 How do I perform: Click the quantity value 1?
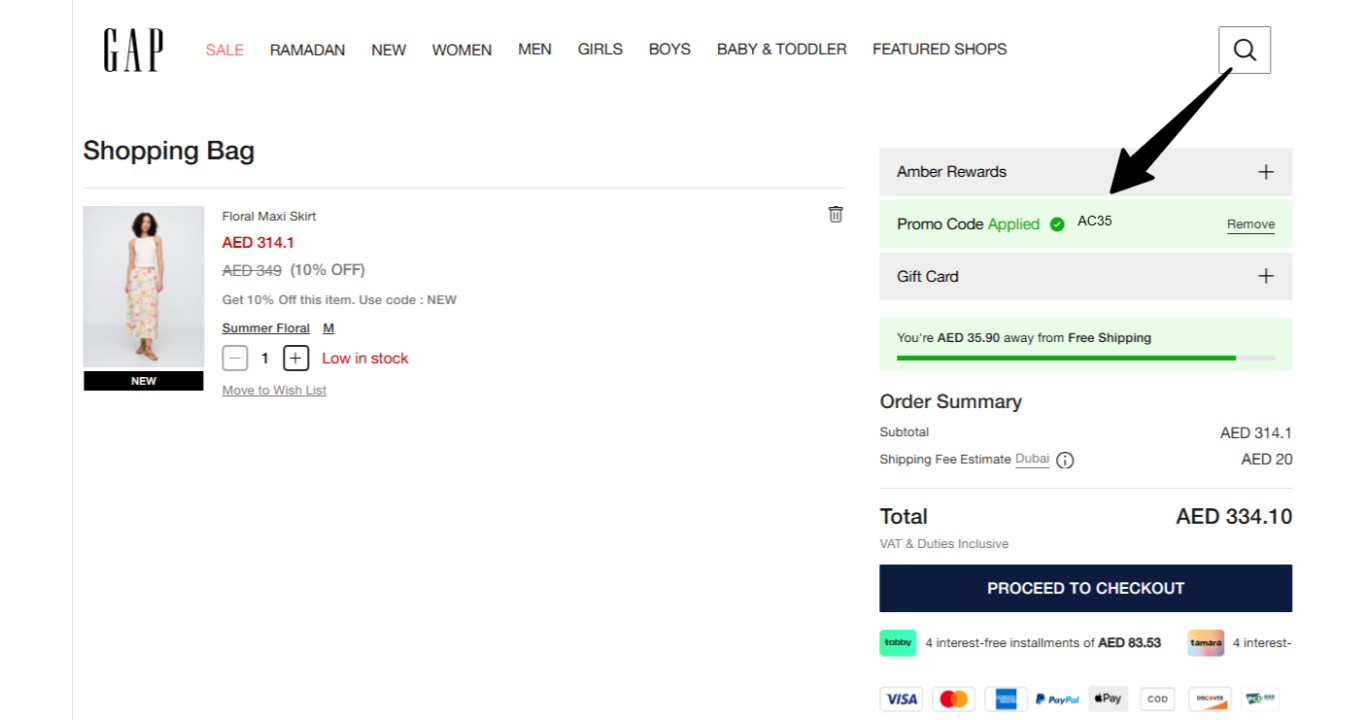click(x=265, y=358)
